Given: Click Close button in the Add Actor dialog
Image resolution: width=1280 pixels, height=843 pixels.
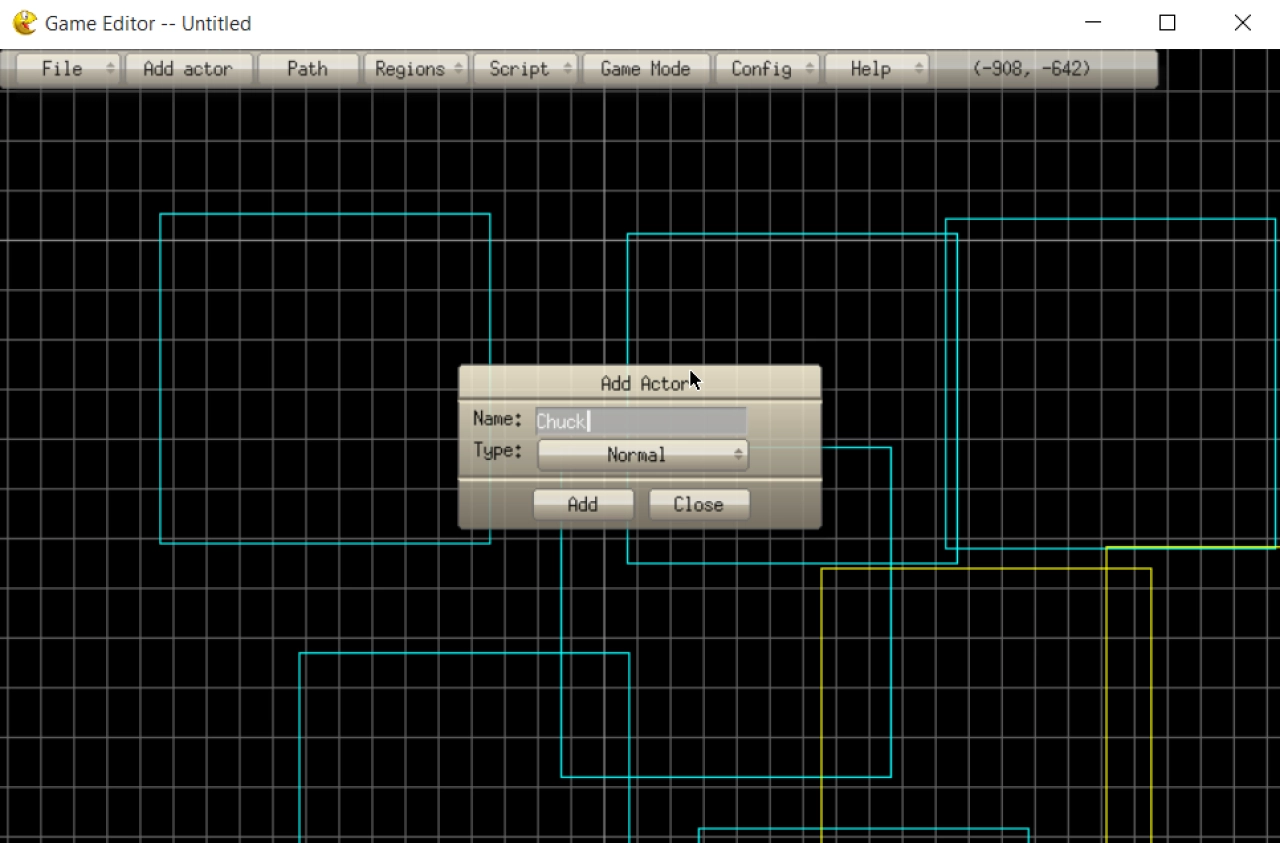Looking at the screenshot, I should [699, 505].
